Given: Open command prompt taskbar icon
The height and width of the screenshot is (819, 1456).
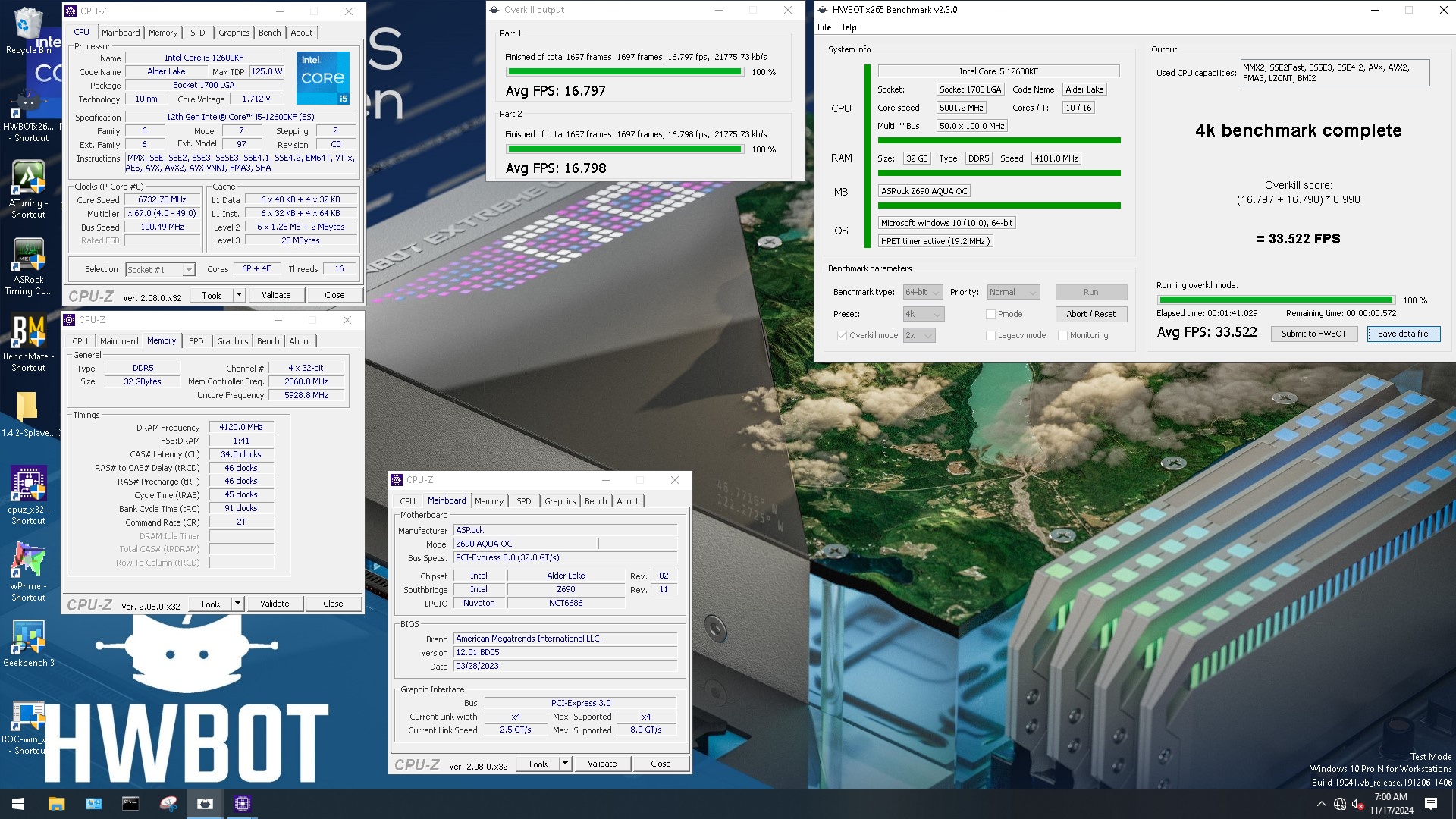Looking at the screenshot, I should pyautogui.click(x=130, y=804).
